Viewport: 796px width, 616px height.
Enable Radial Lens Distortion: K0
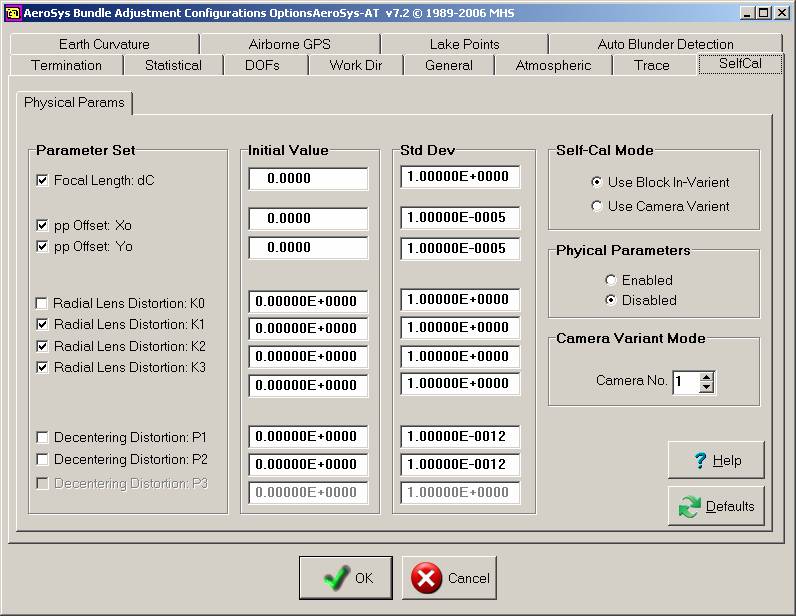pyautogui.click(x=42, y=303)
